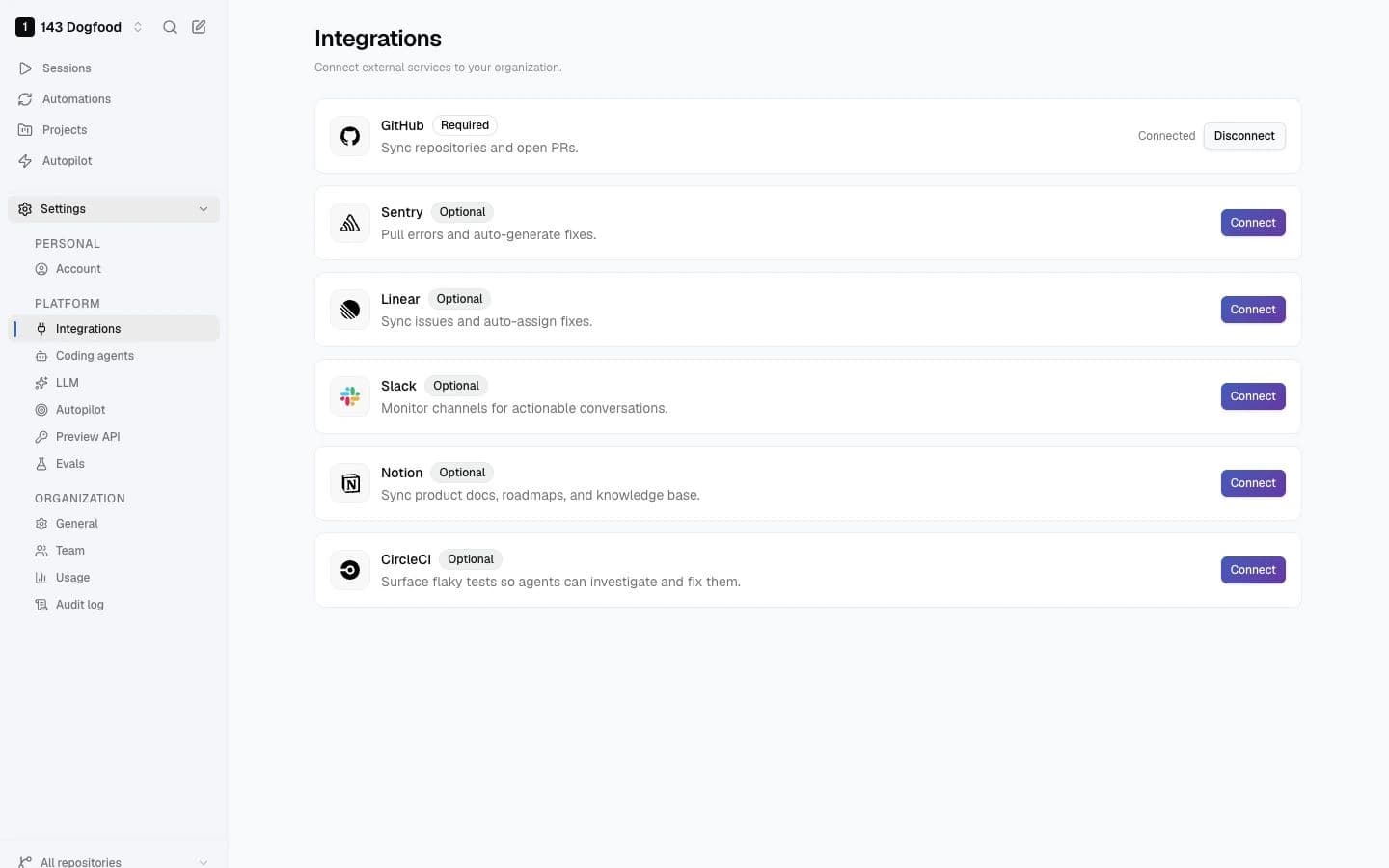Click the GitHub logo icon
Viewport: 1389px width, 868px height.
click(x=350, y=136)
